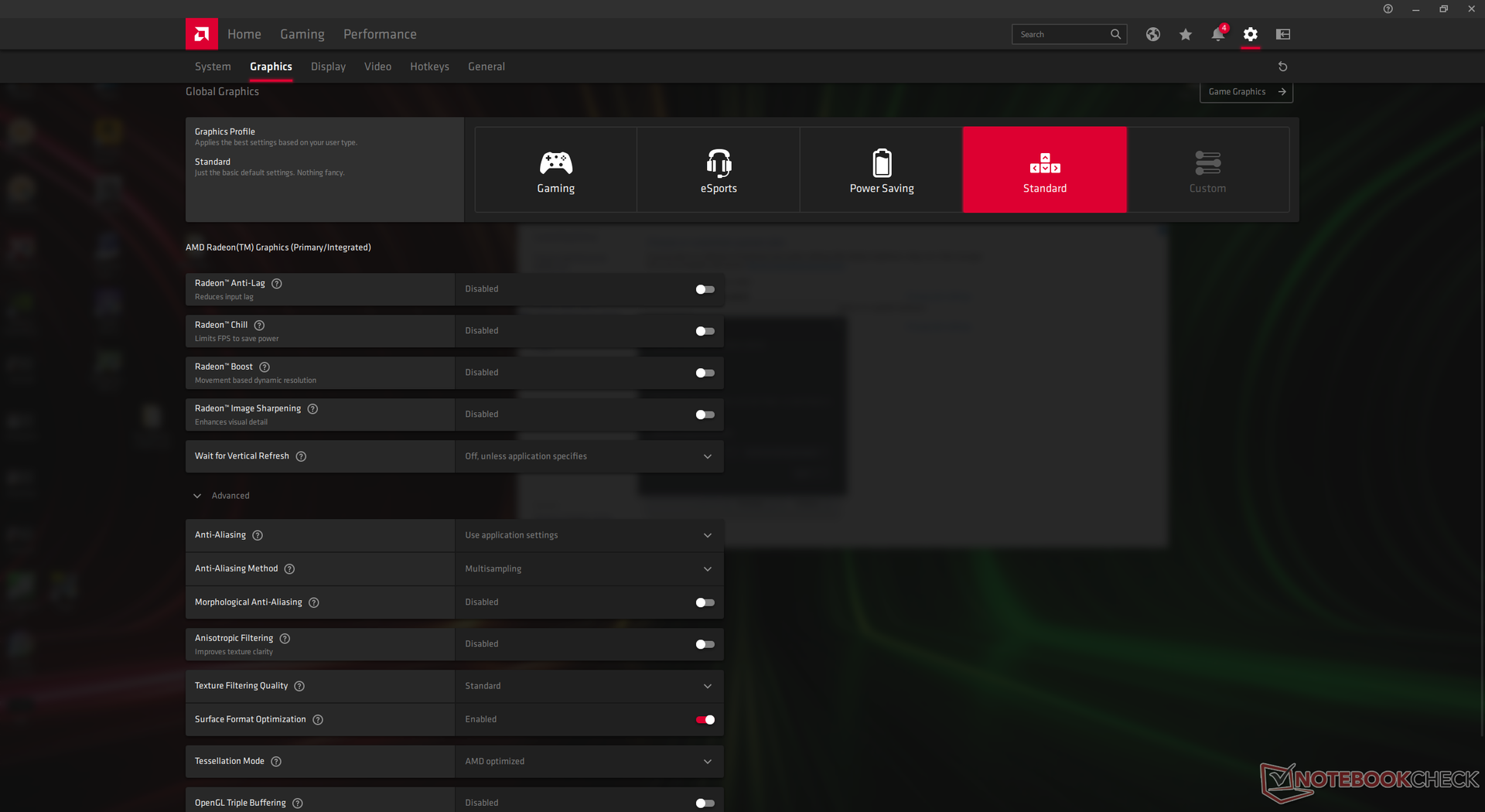Enable Radeon Chill toggle
1485x812 pixels.
(x=705, y=331)
